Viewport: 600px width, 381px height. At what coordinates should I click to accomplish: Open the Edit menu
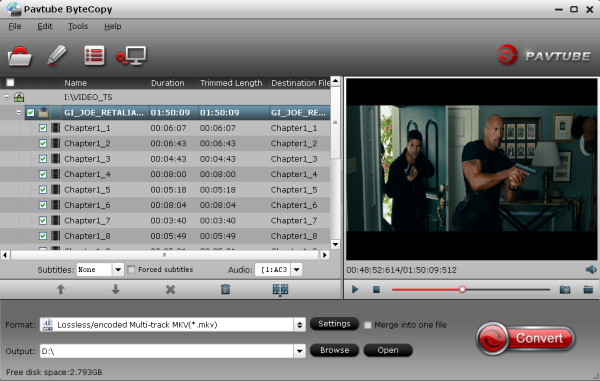45,26
